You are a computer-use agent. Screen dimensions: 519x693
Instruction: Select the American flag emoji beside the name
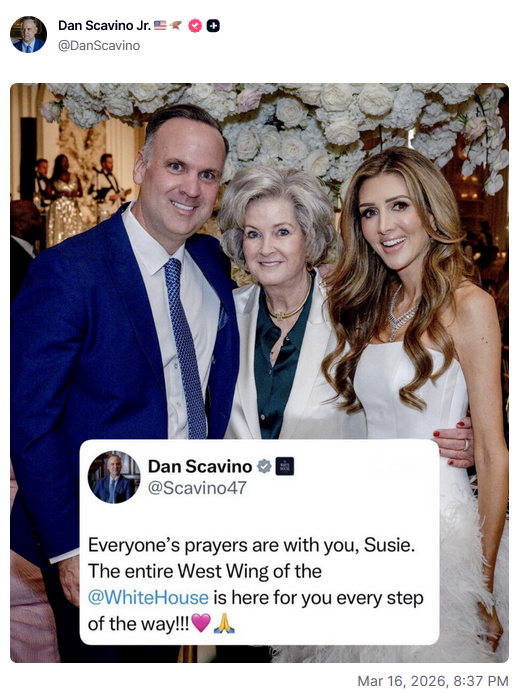(160, 26)
